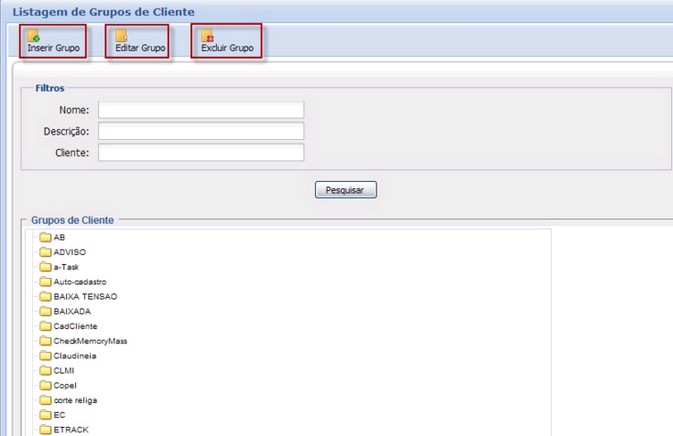This screenshot has width=673, height=436.
Task: Select the BAIXADA group in tree
Action: click(x=72, y=311)
